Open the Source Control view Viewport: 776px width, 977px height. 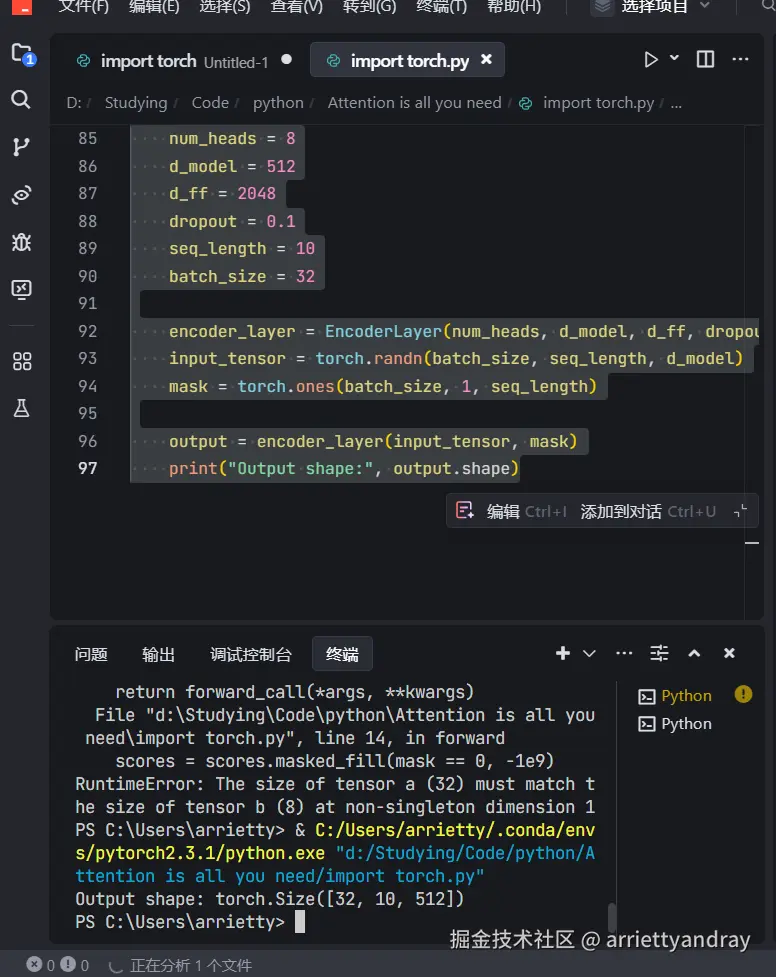[x=21, y=147]
